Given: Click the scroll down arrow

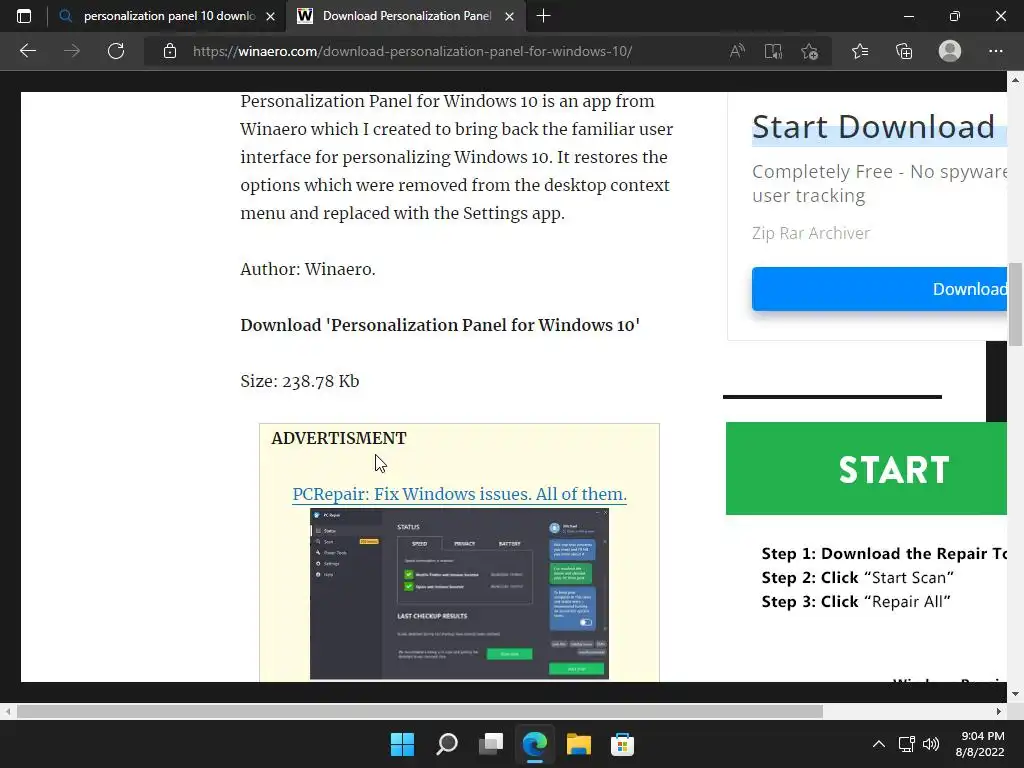Looking at the screenshot, I should coord(1015,694).
